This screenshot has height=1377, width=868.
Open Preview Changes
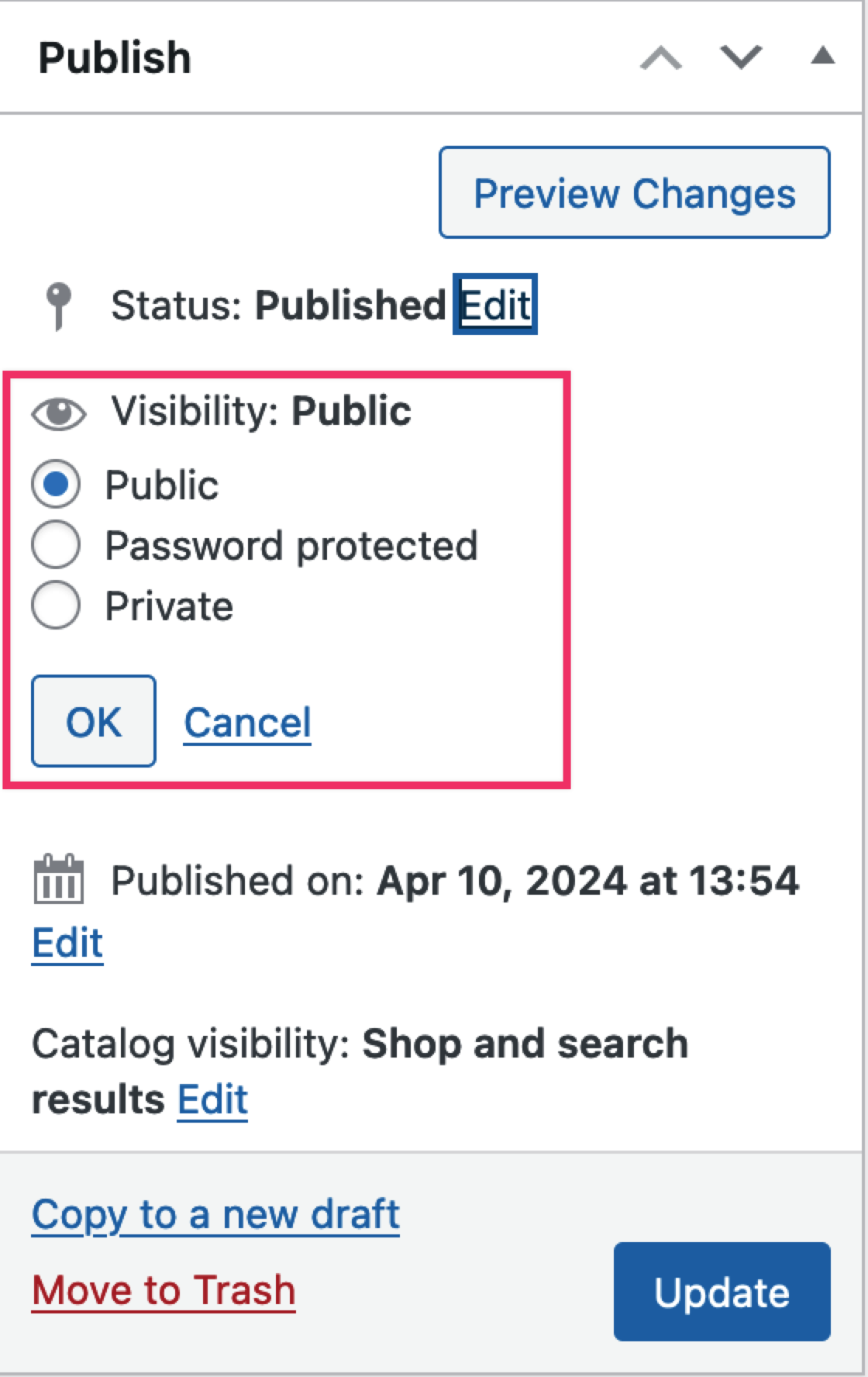[x=634, y=192]
